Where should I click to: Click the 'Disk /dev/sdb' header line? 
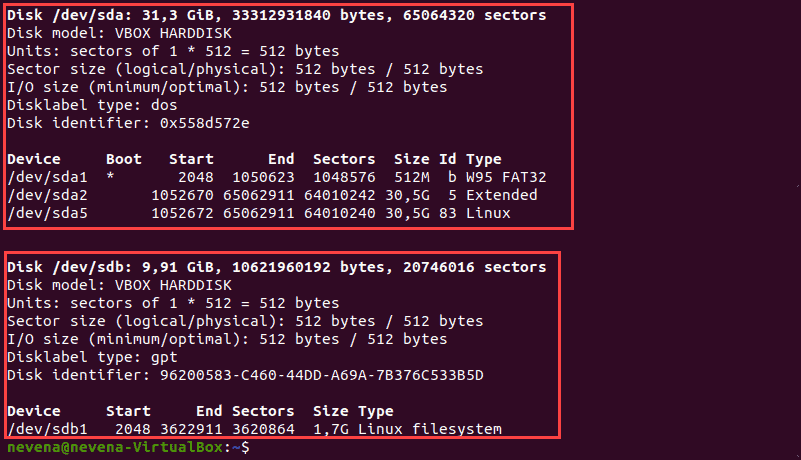[x=276, y=267]
